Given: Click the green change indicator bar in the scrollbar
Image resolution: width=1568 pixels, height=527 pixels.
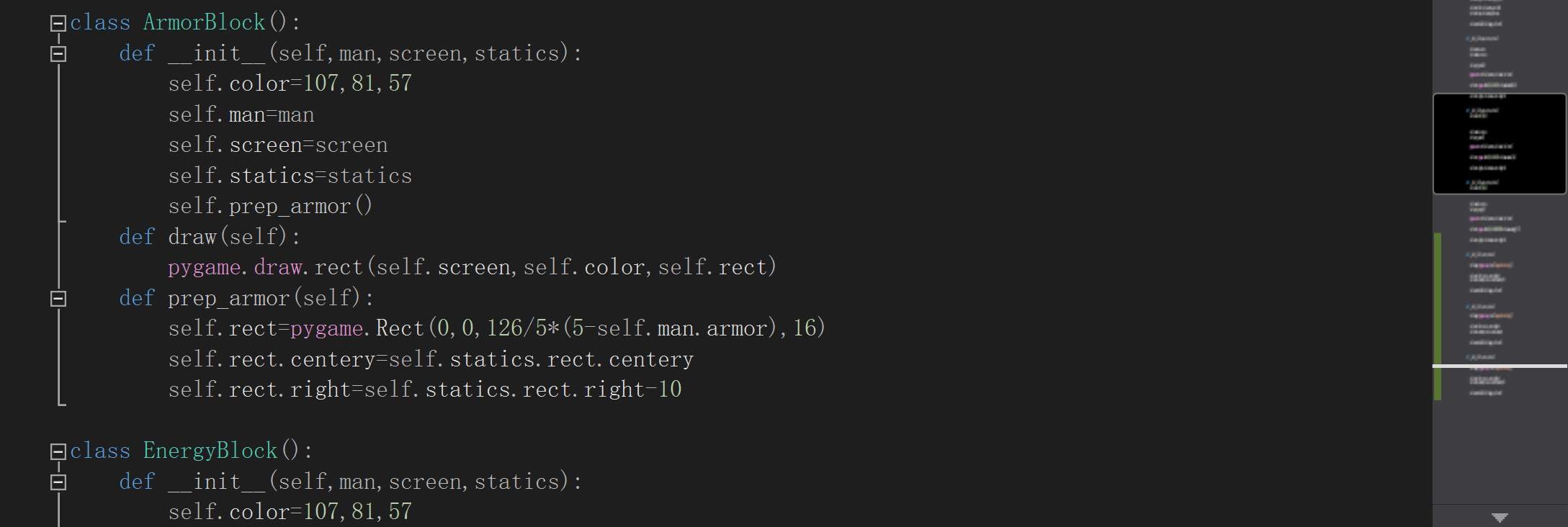Looking at the screenshot, I should coord(1438,315).
